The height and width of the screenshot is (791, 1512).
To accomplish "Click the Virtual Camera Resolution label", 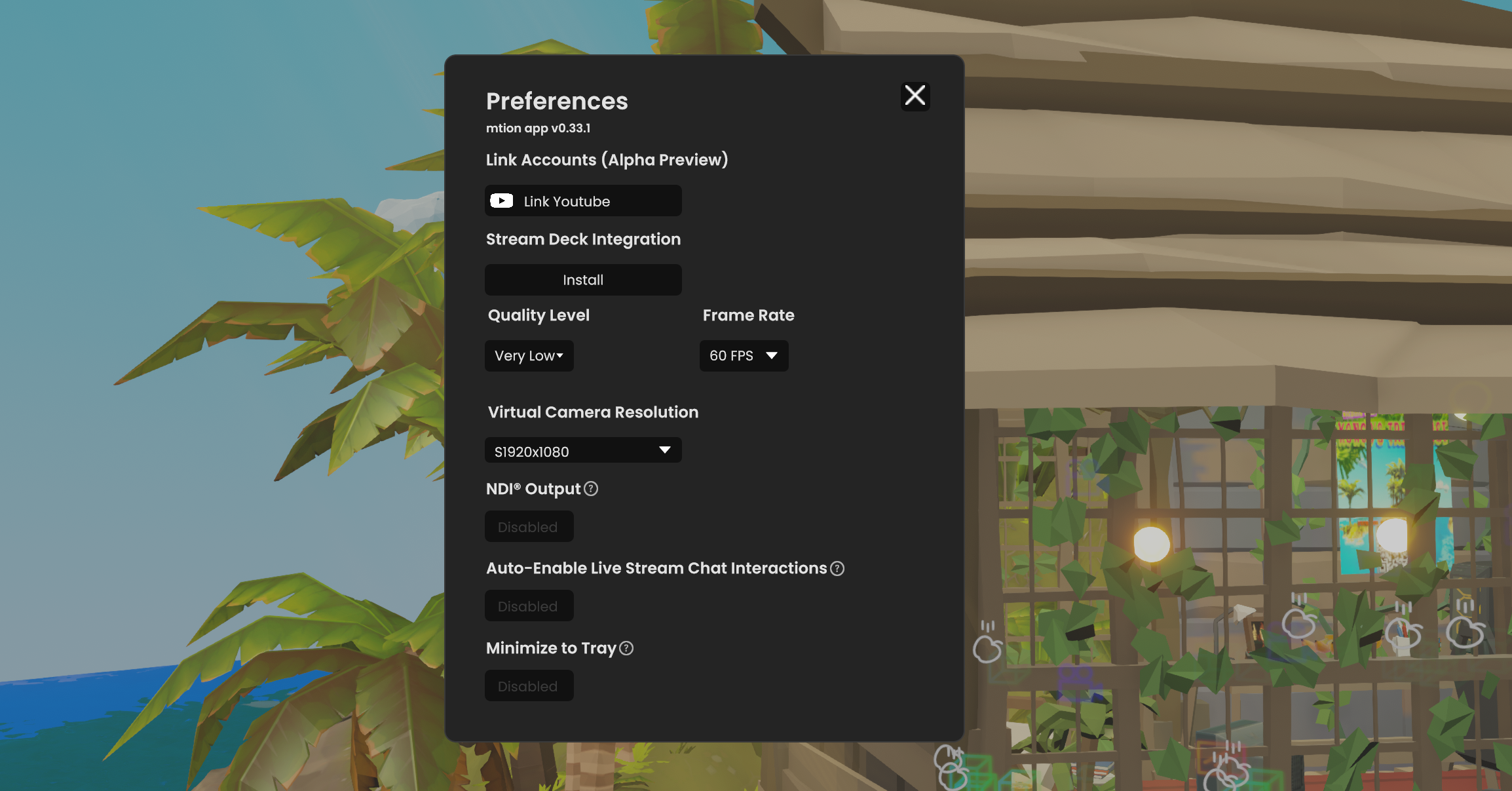I will point(593,412).
